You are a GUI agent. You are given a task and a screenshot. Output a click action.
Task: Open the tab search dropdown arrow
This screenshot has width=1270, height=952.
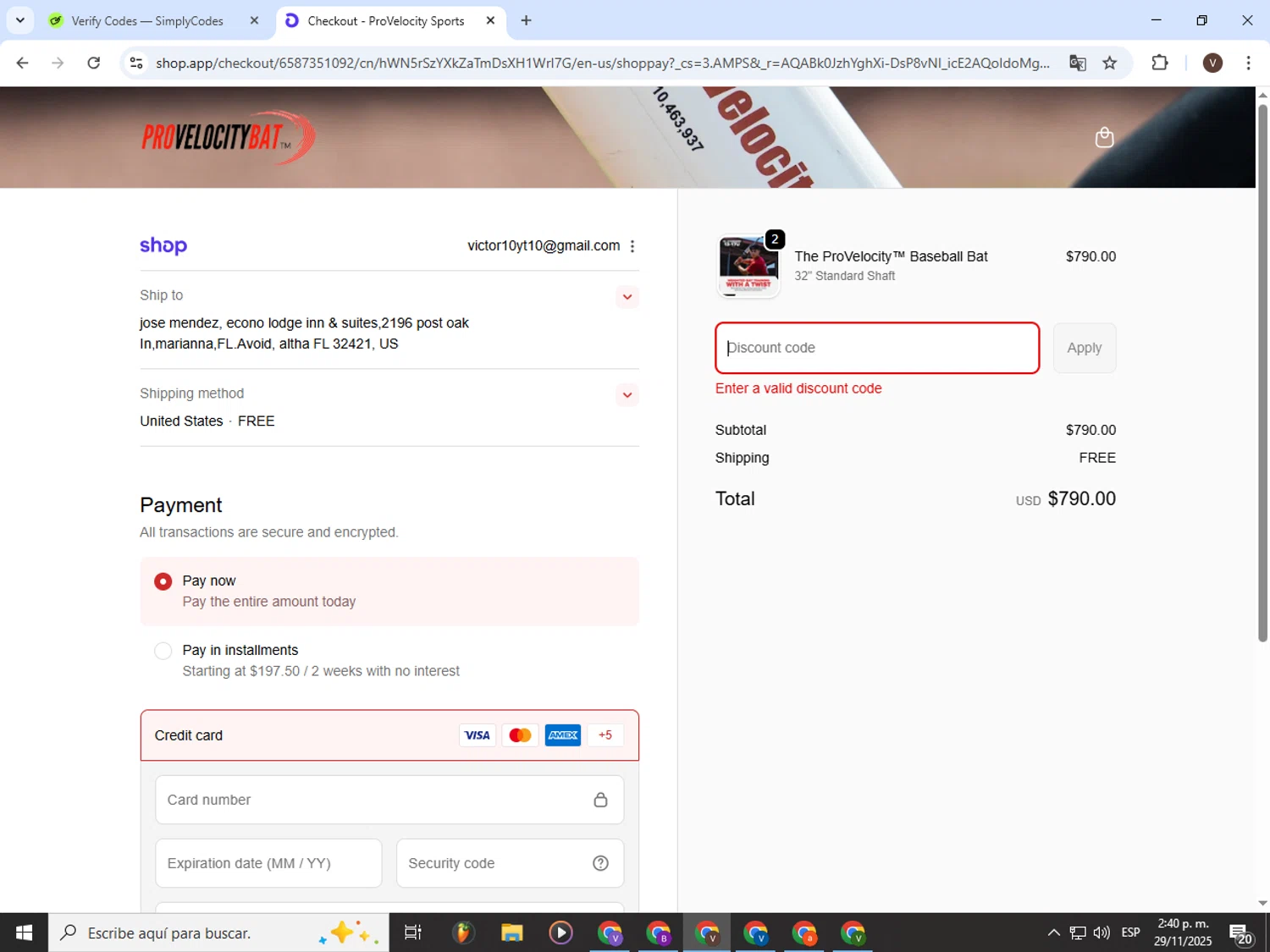click(19, 20)
